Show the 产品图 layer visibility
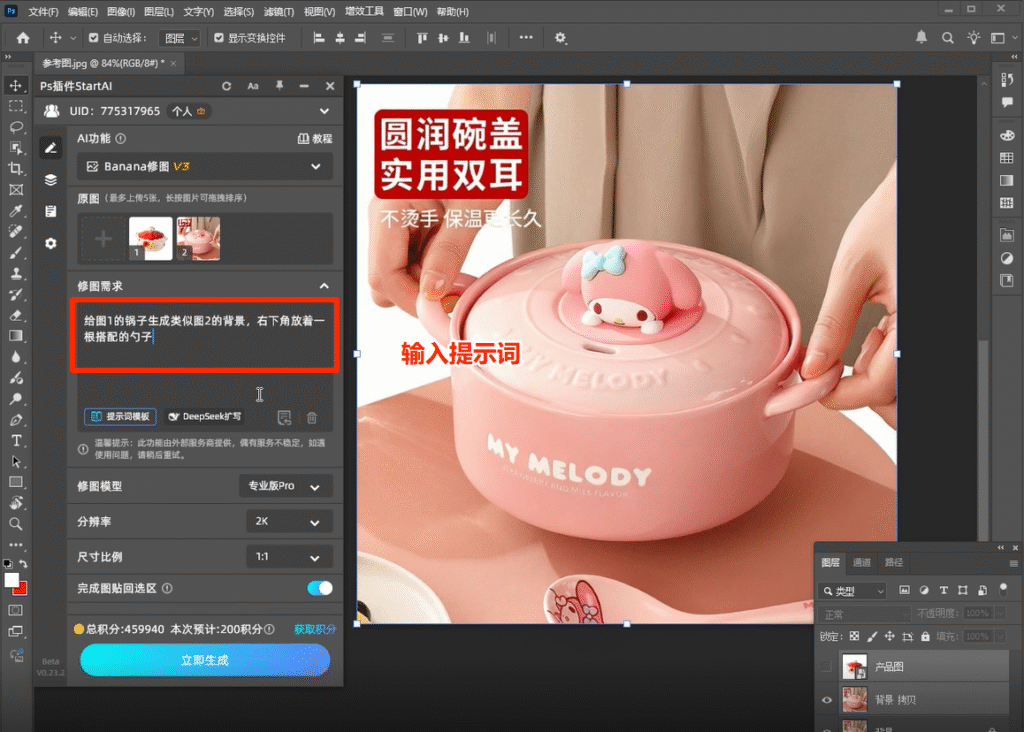The width and height of the screenshot is (1024, 732). point(827,667)
